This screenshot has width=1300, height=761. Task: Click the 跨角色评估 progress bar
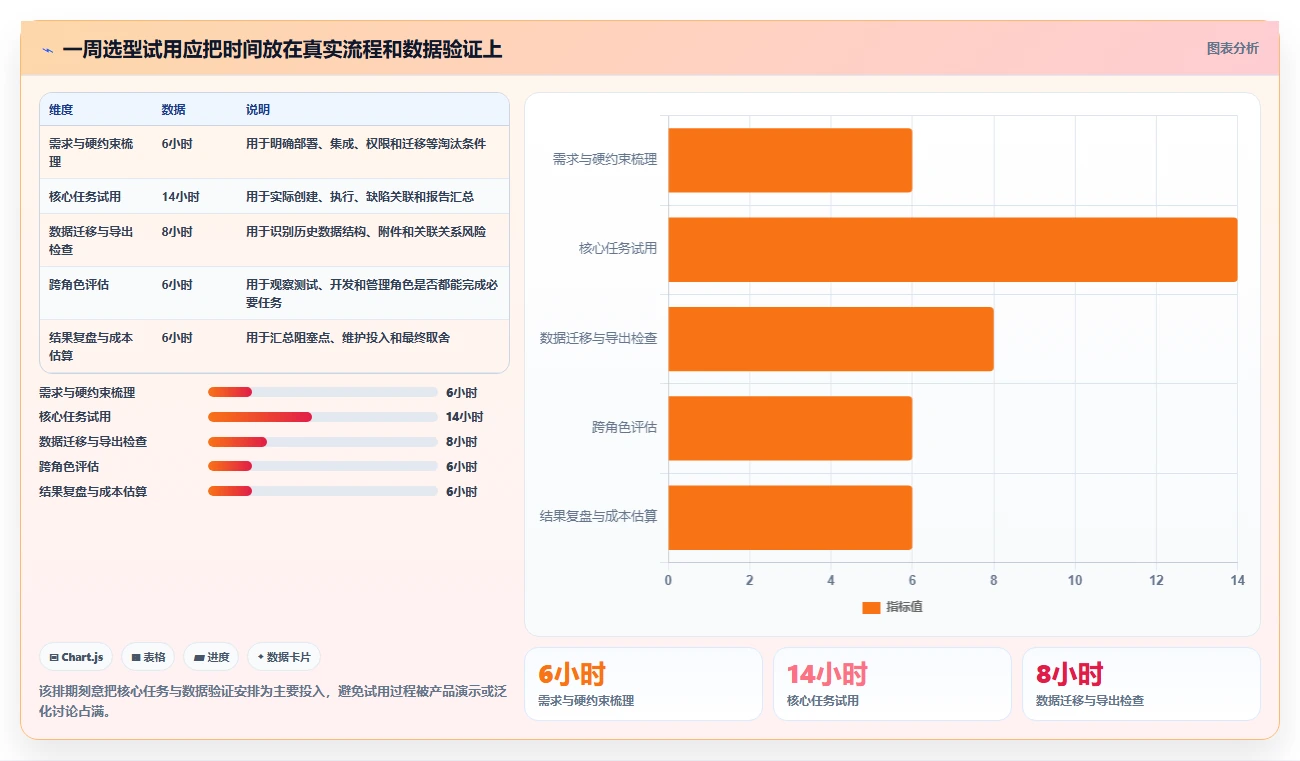coord(323,467)
